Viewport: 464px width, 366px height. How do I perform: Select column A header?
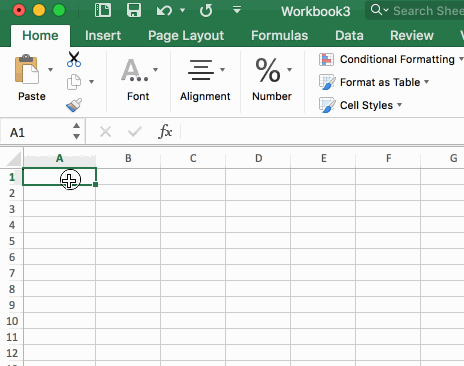[x=60, y=158]
